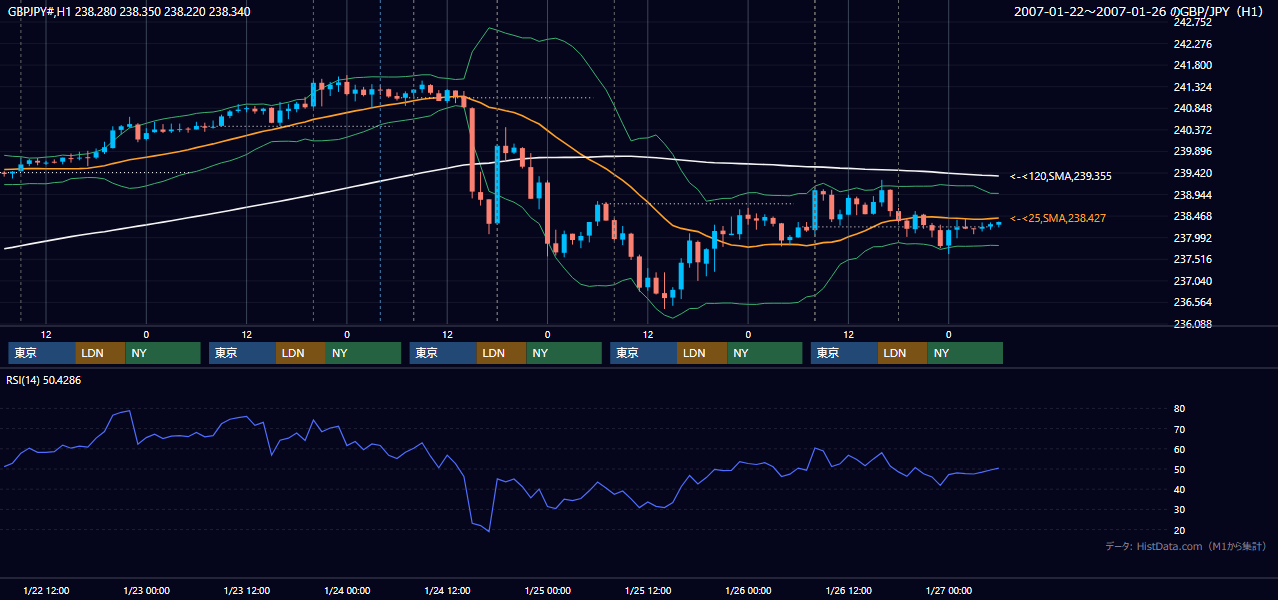
Task: Click the RSI(14) 50.4286 indicator label
Action: (x=44, y=379)
